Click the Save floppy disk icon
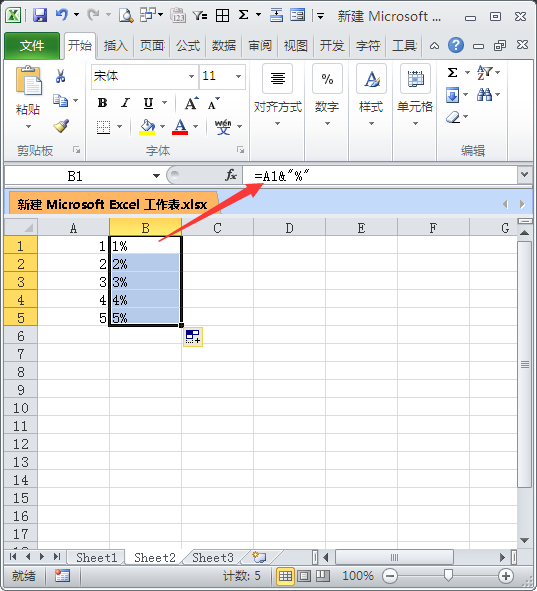Screen dimensions: 537x591 (40, 15)
